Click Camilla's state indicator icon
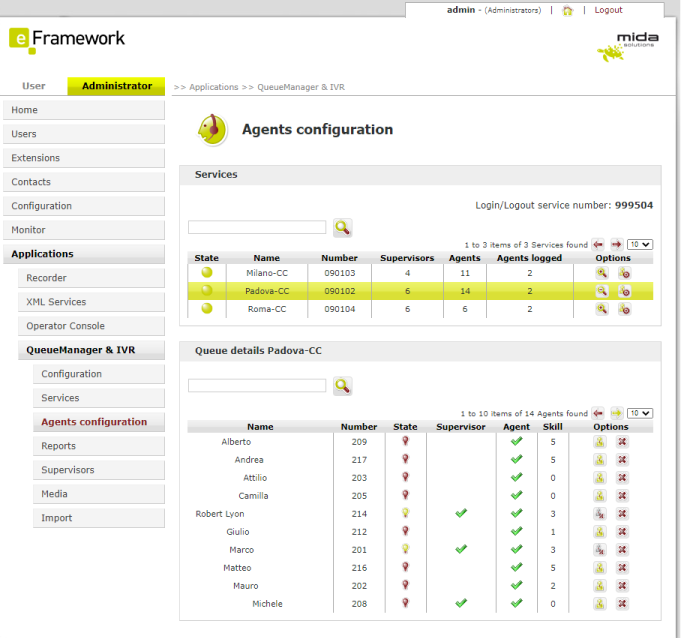 pos(405,495)
